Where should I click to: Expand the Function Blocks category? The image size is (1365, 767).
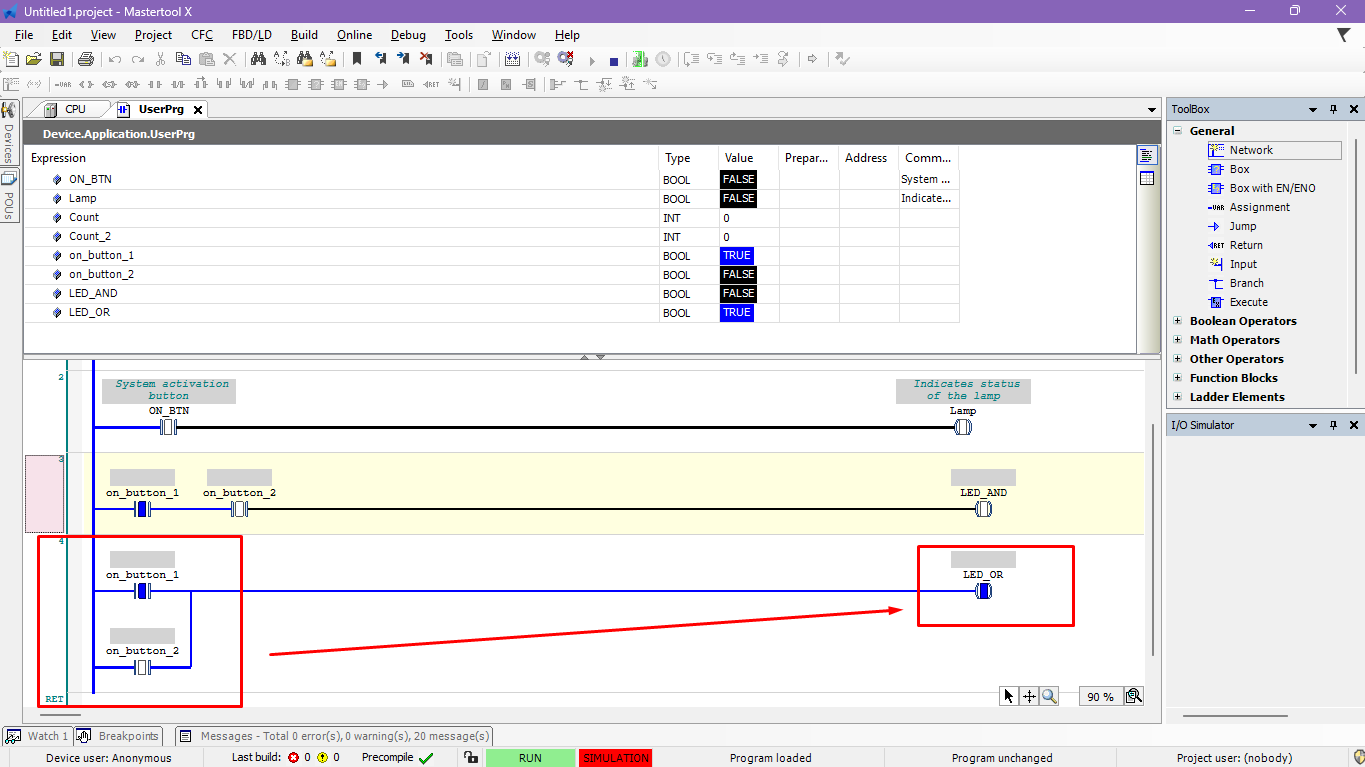1177,378
